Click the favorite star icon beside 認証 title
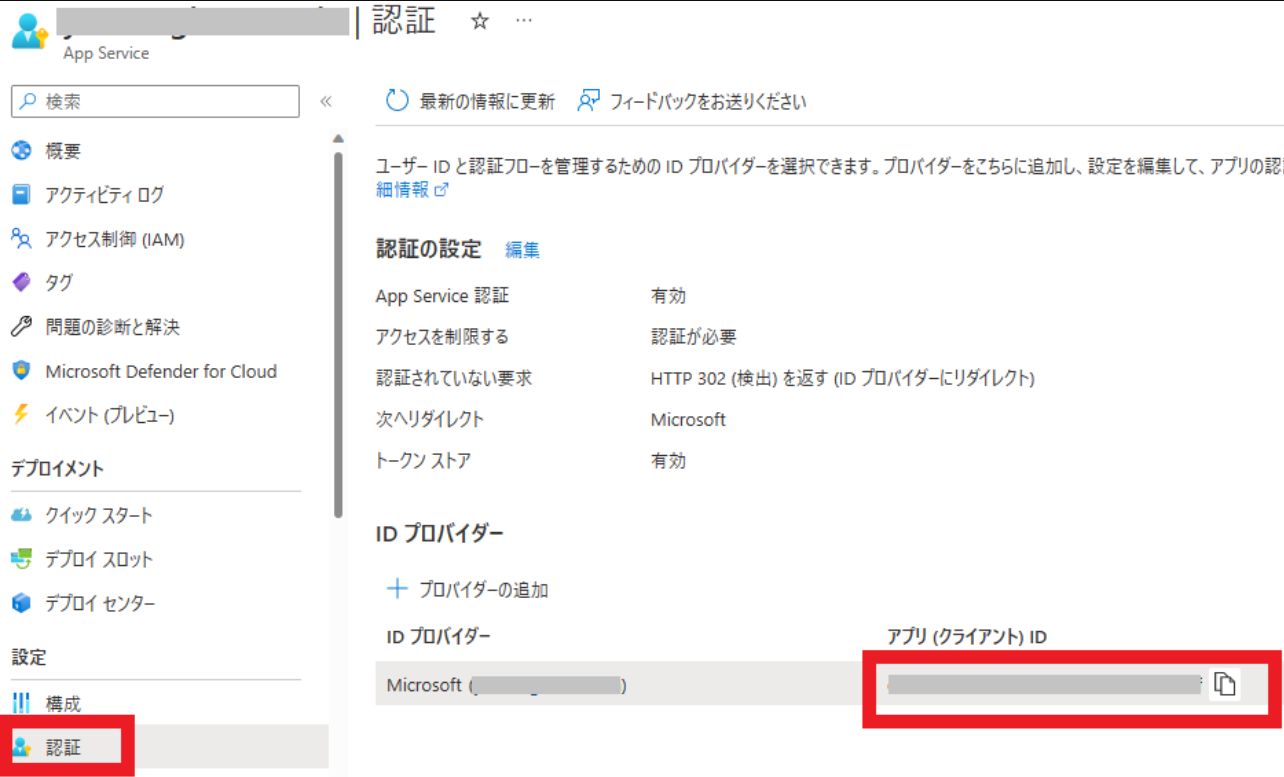 click(480, 23)
